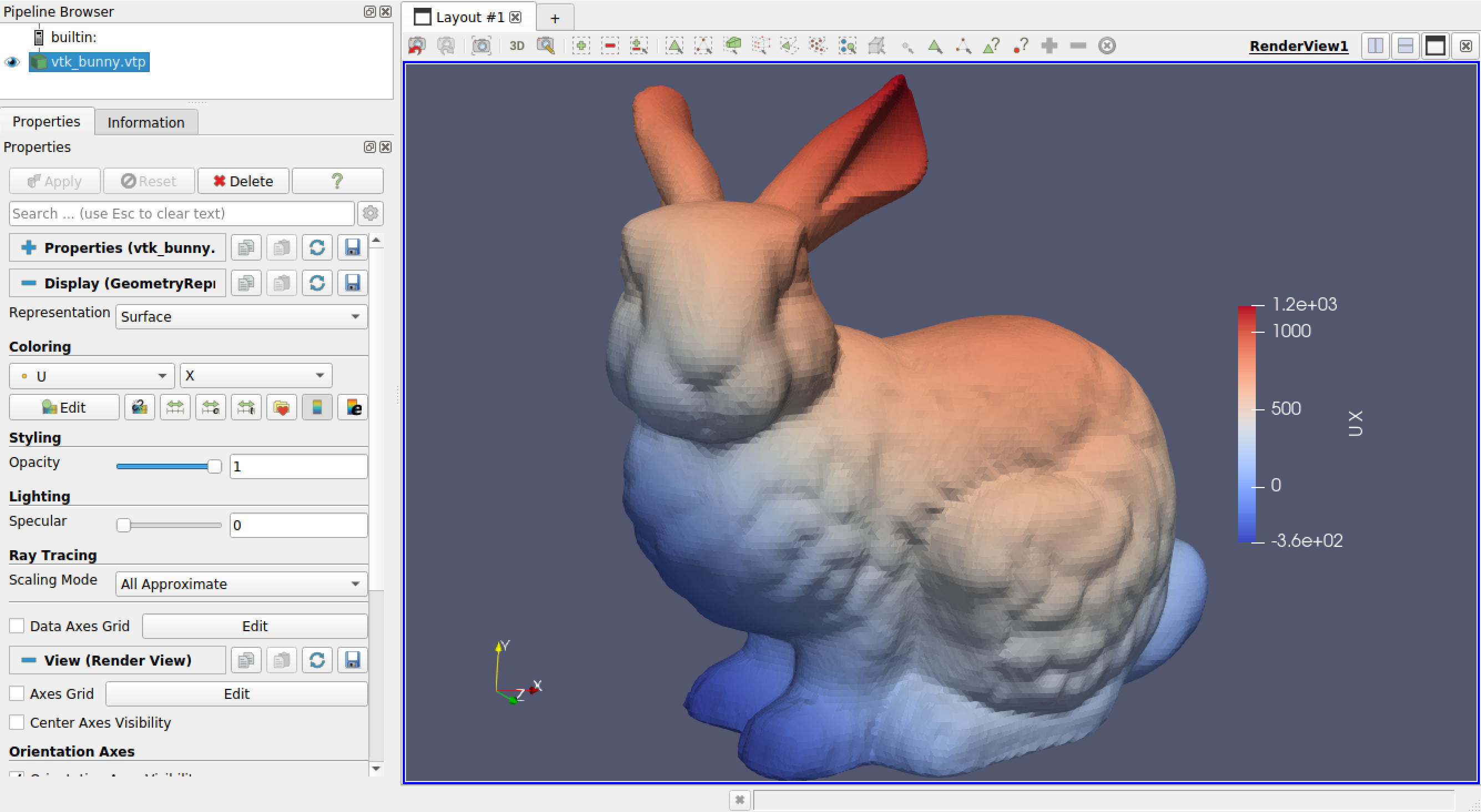The width and height of the screenshot is (1481, 812).
Task: Toggle the color legend visibility
Action: tap(317, 407)
